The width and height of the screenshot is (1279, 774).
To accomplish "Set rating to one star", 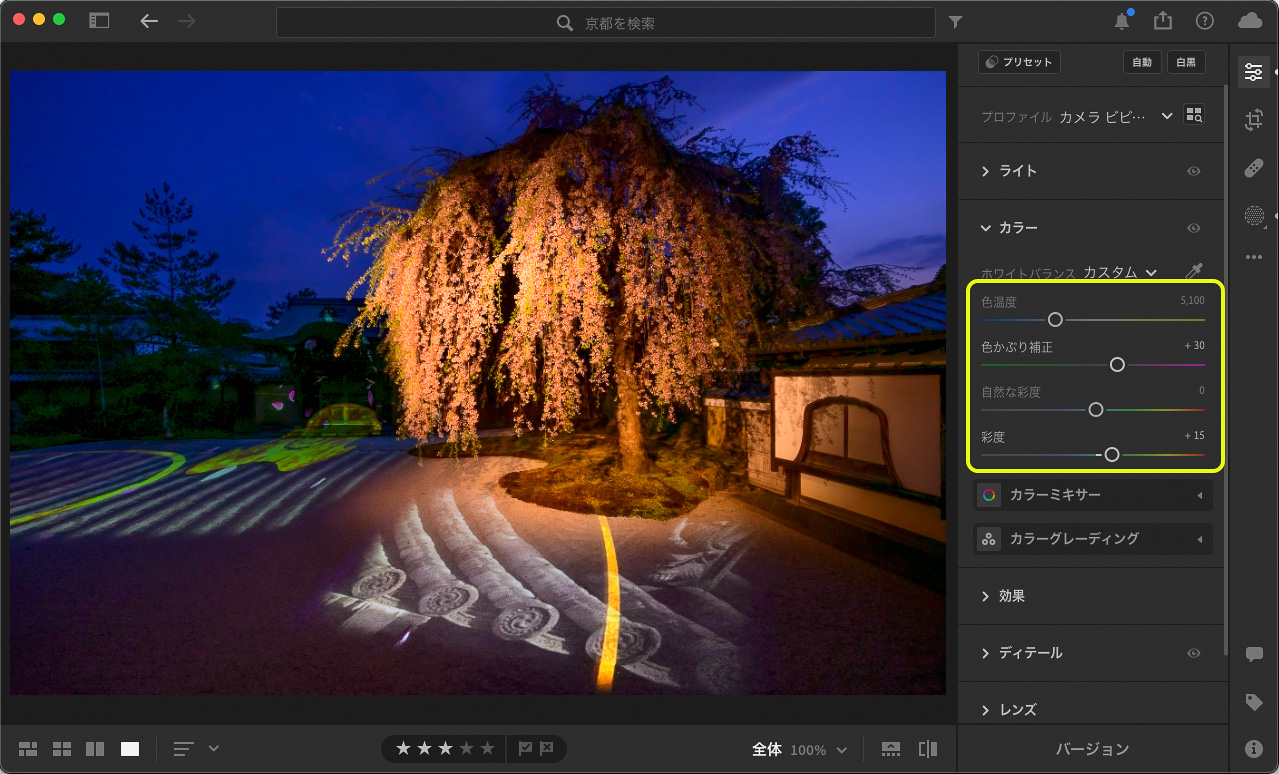I will pos(403,748).
